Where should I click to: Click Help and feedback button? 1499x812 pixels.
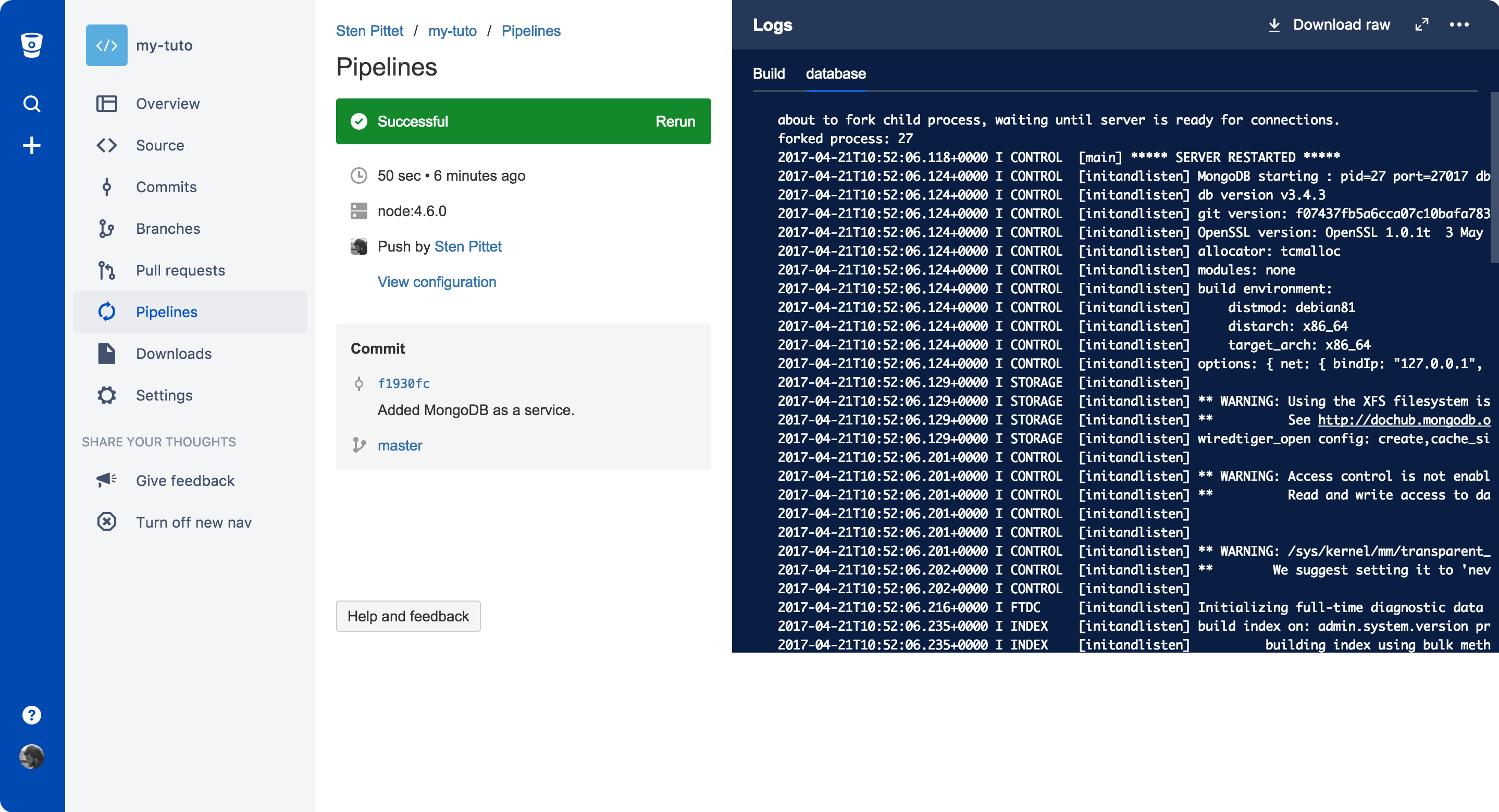coord(408,616)
